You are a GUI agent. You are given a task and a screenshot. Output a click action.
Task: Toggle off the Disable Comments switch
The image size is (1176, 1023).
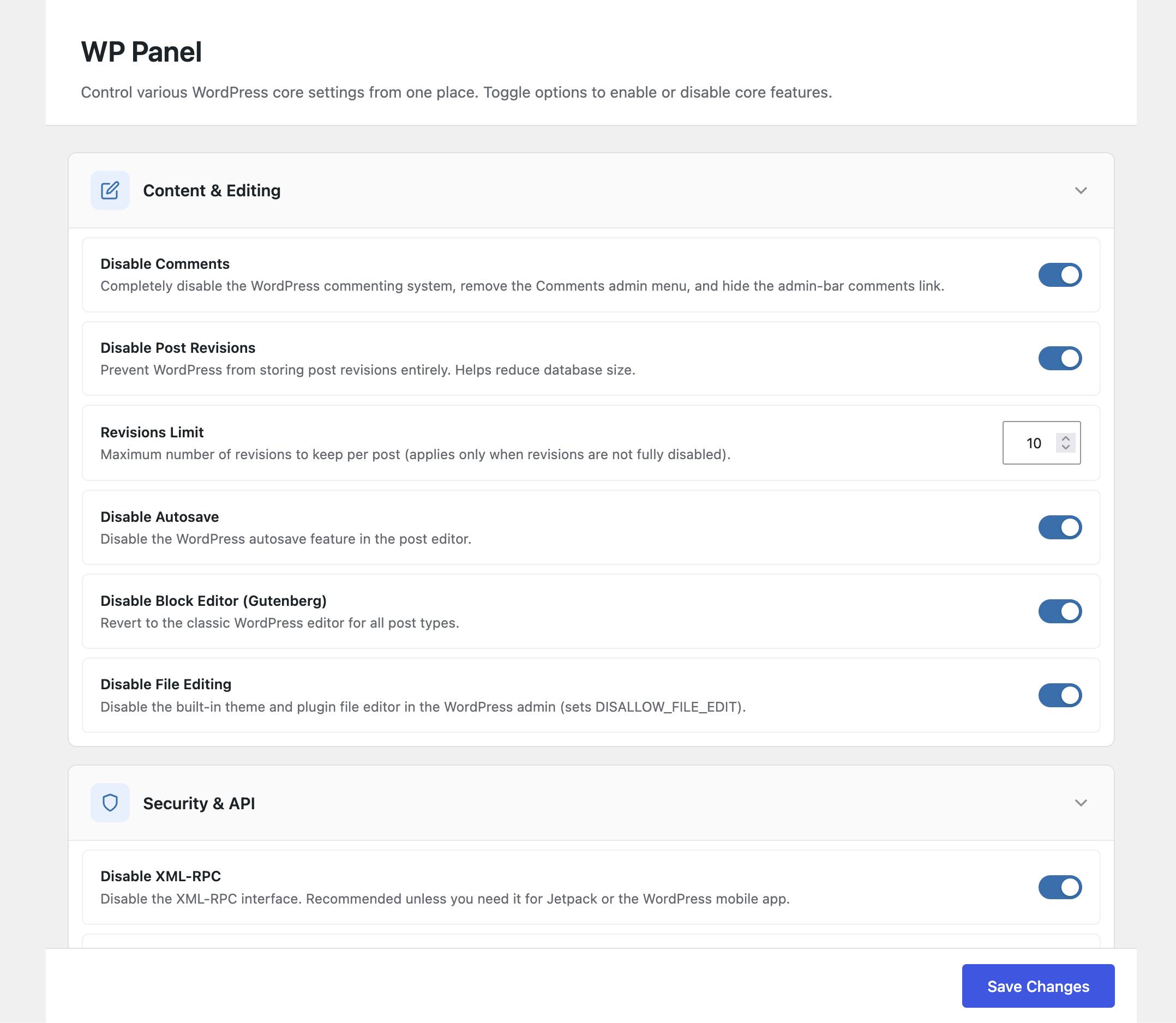click(1059, 275)
